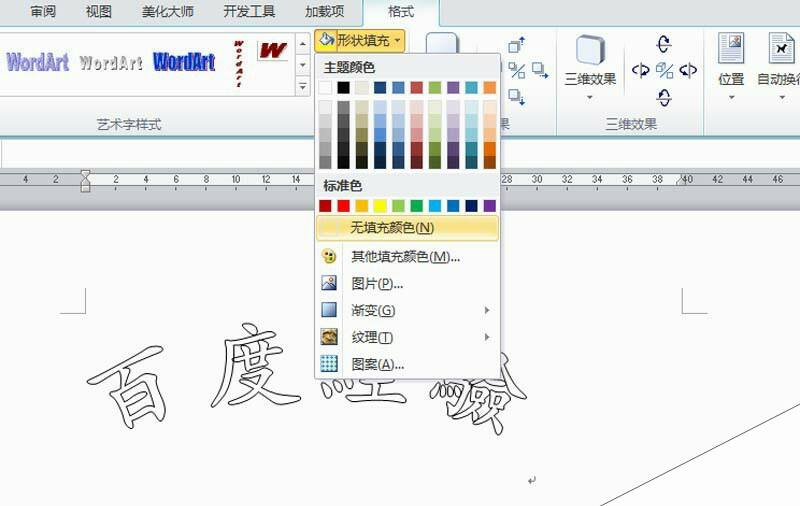Select standard purple color swatch
Screen dimensions: 800x506
(x=490, y=206)
